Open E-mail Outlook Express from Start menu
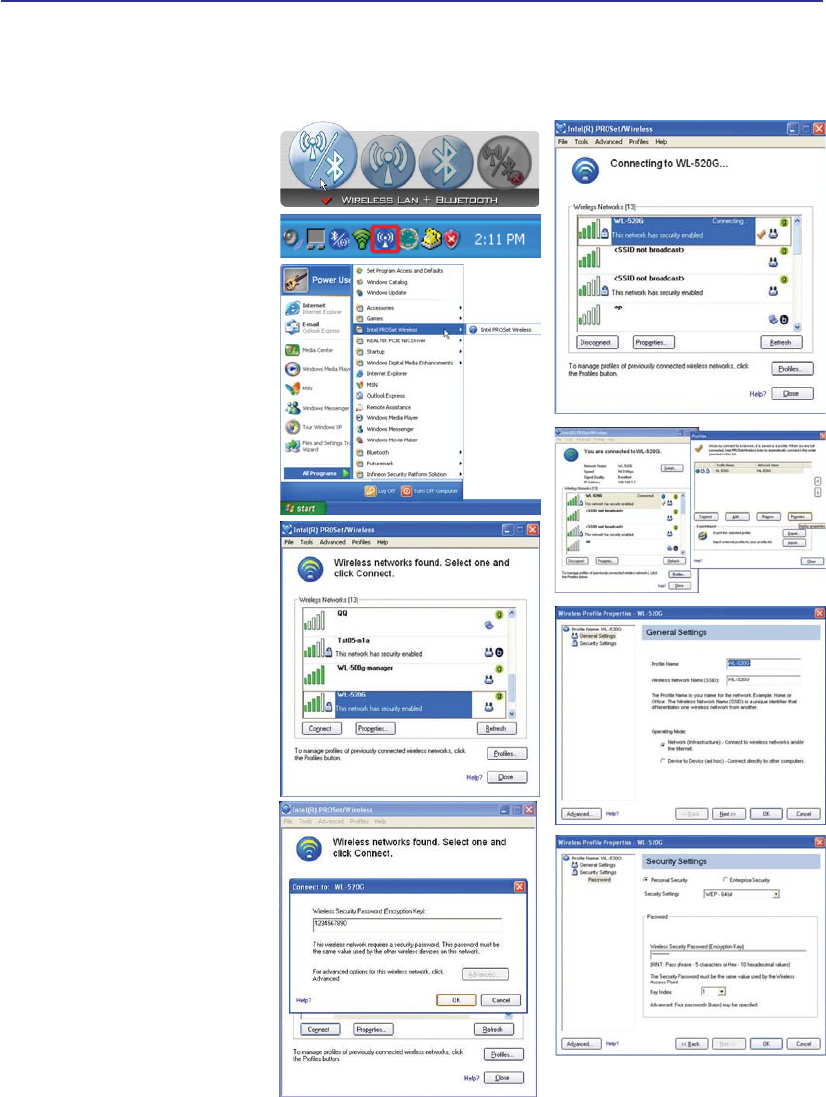This screenshot has height=1097, width=826. pos(312,327)
